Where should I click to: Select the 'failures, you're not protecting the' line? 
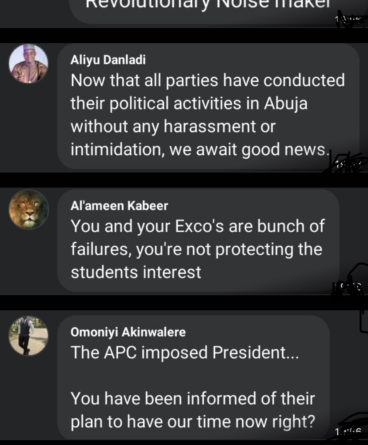tap(196, 249)
